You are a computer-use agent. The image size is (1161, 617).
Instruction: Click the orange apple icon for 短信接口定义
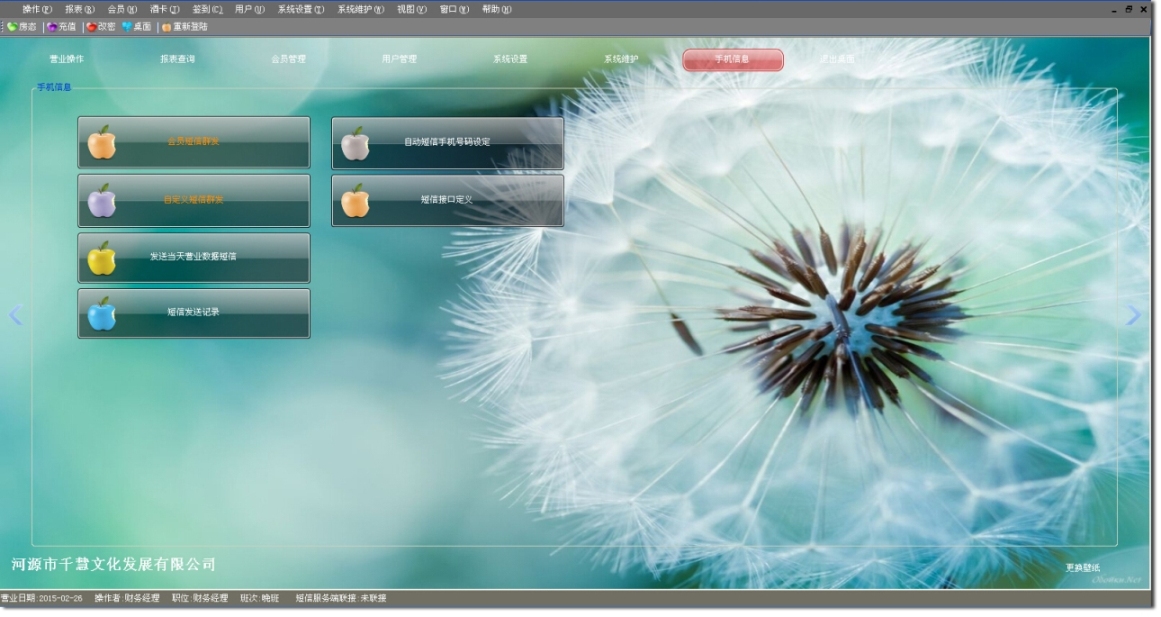(355, 201)
